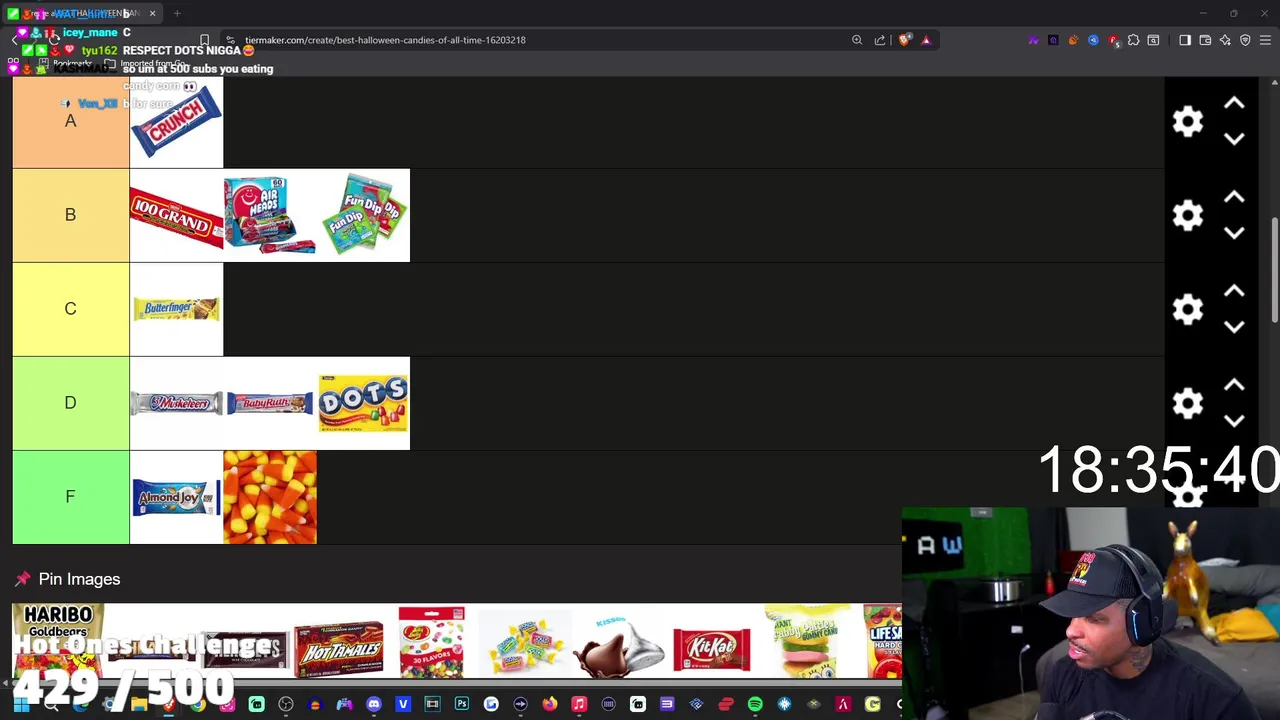
Task: Select the Crunch bar in tier A
Action: (176, 121)
